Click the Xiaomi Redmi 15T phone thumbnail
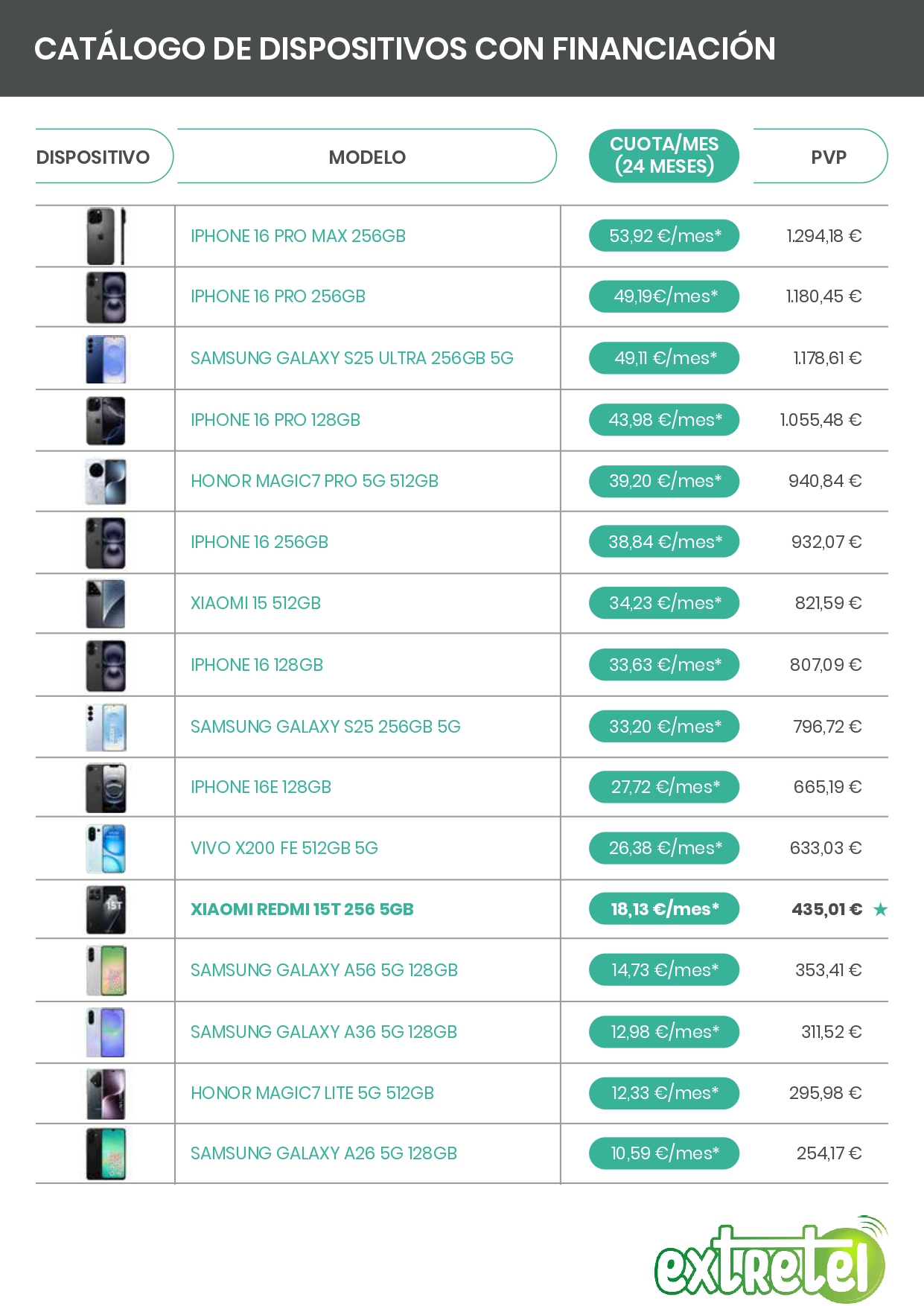Viewport: 924px width, 1306px height. 106,910
